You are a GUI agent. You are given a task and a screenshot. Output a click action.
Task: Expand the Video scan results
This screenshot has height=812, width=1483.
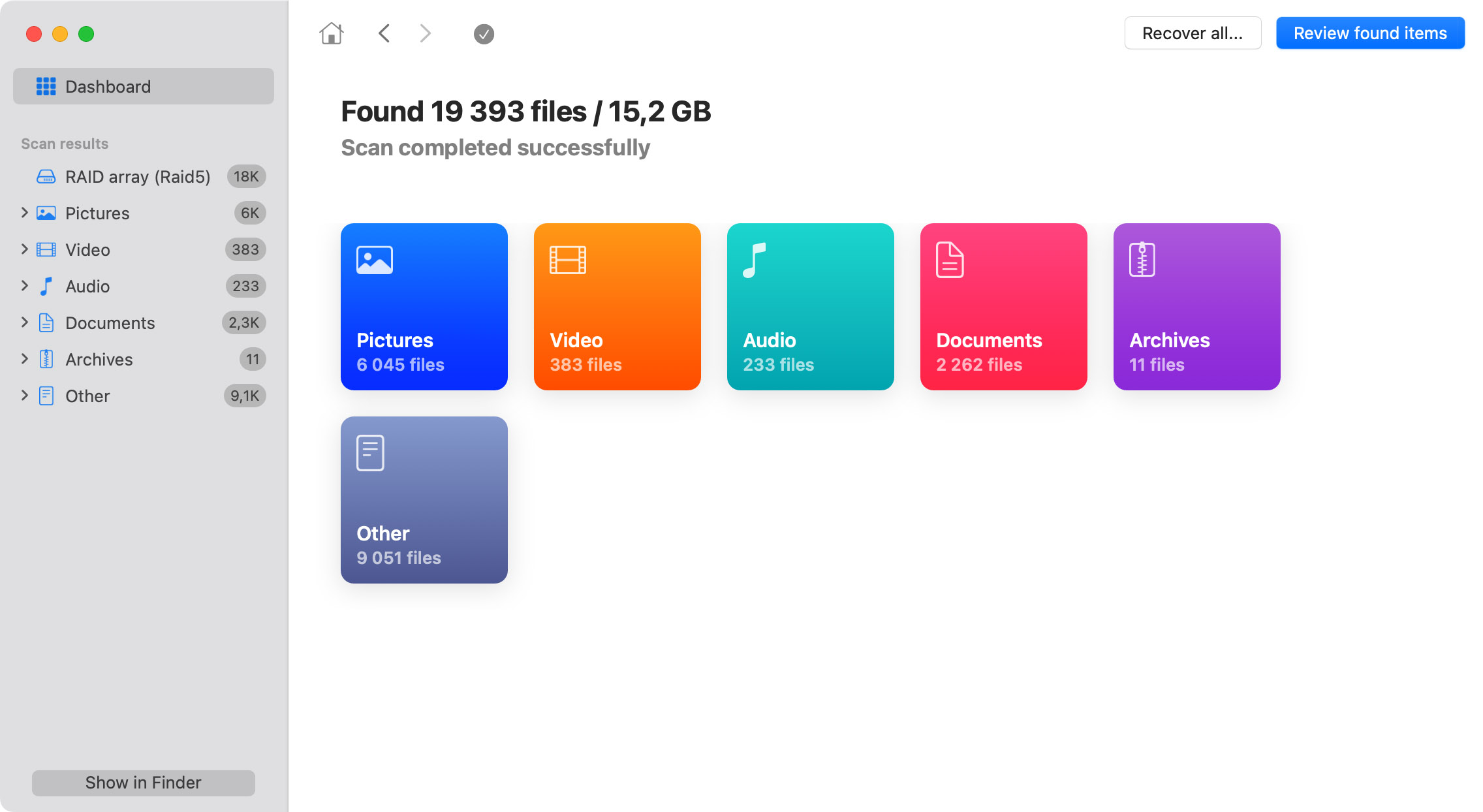[22, 249]
